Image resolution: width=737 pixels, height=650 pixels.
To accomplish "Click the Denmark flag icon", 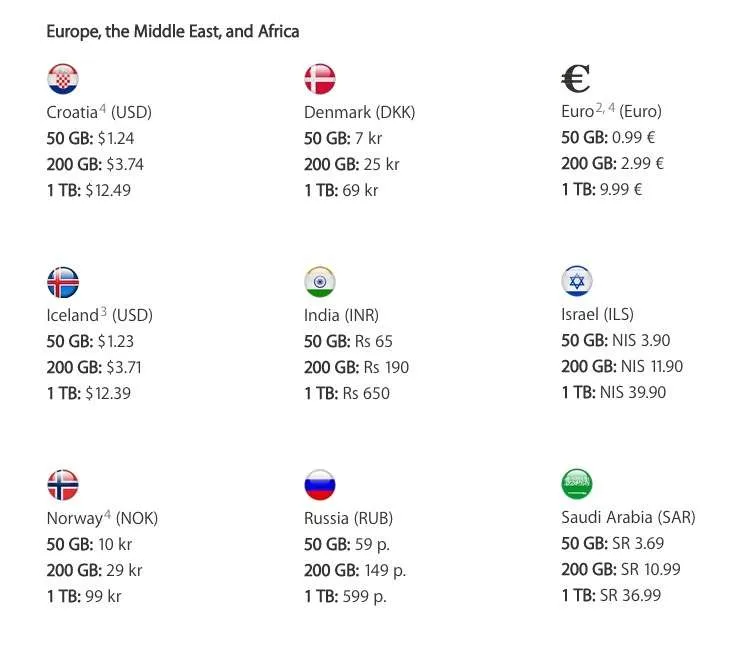I will [x=320, y=79].
